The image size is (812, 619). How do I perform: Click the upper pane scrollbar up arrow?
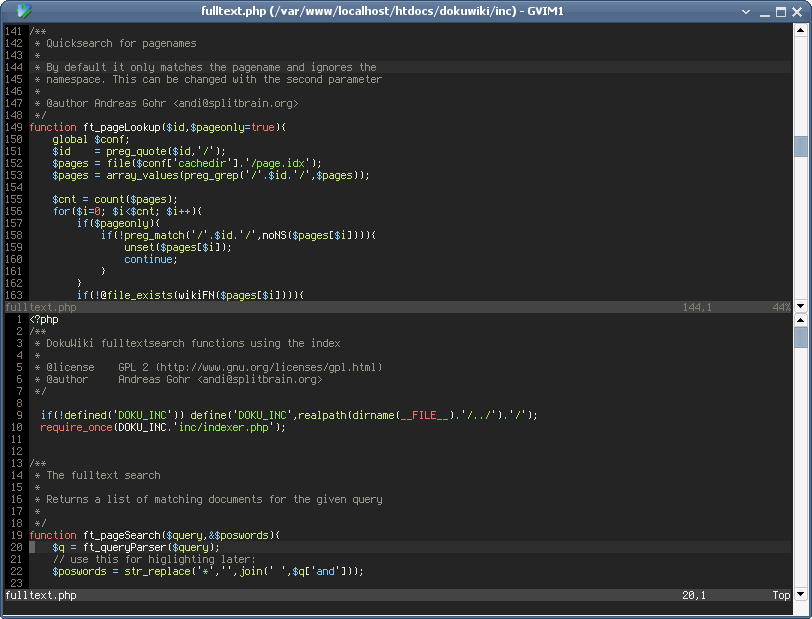tap(801, 31)
